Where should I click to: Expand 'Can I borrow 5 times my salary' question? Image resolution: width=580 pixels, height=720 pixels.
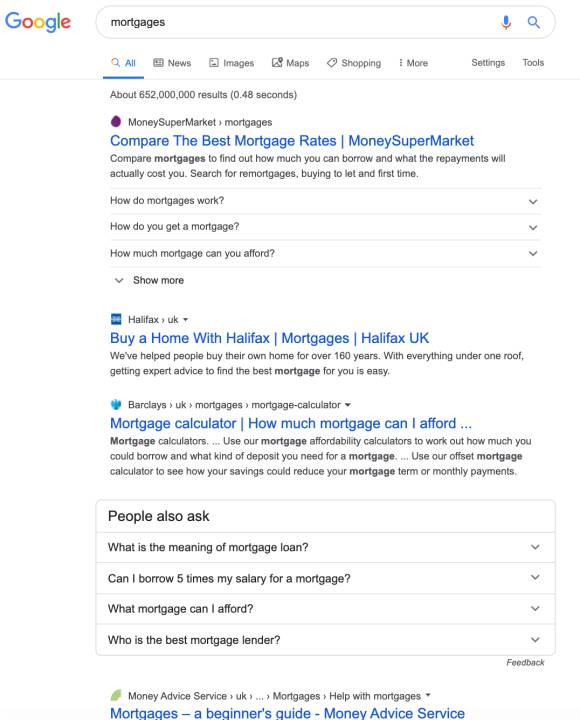pos(326,578)
